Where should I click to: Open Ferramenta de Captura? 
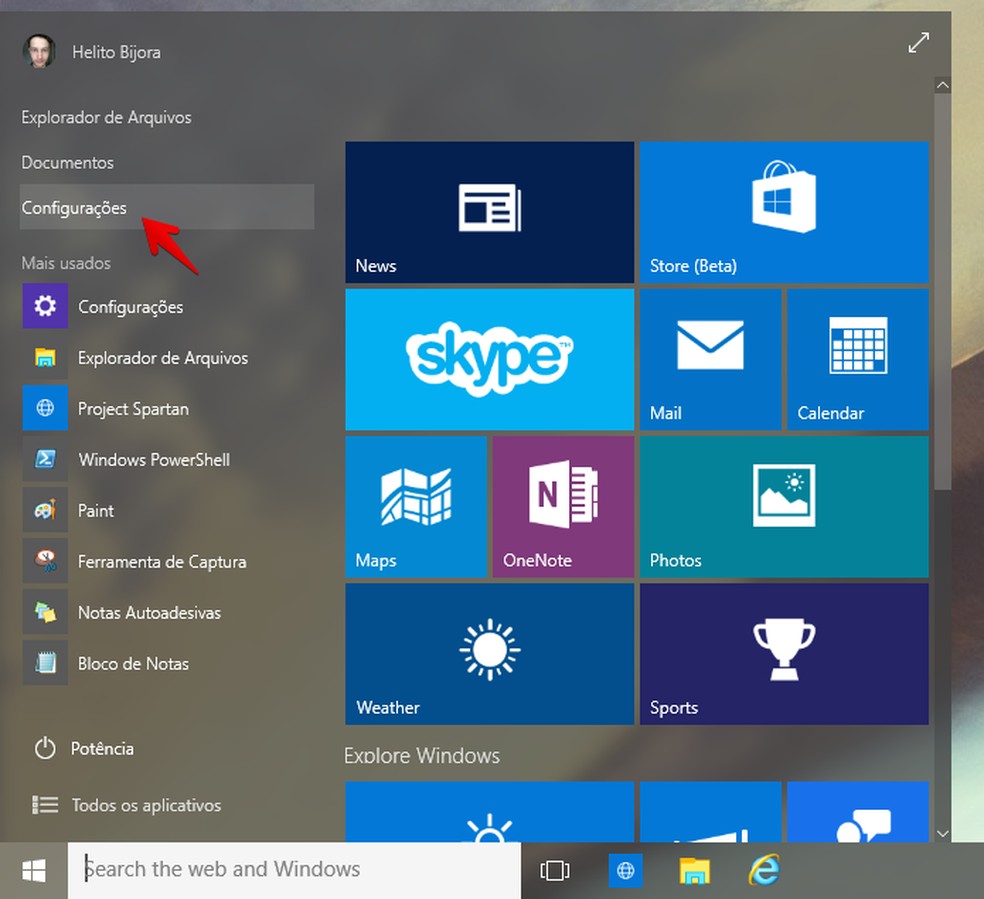pyautogui.click(x=161, y=561)
